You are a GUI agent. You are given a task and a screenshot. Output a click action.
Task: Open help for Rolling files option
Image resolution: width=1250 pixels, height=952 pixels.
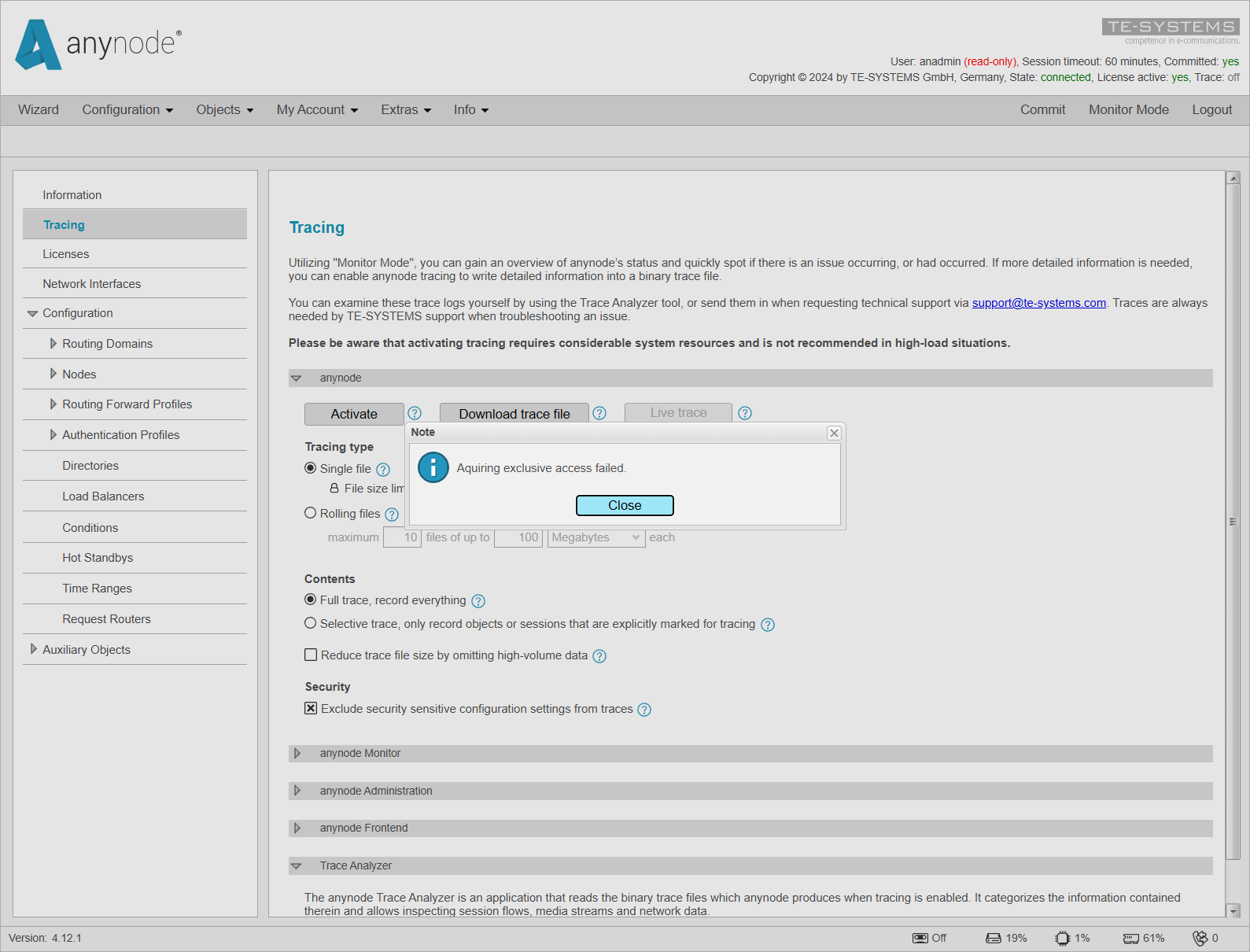tap(392, 515)
